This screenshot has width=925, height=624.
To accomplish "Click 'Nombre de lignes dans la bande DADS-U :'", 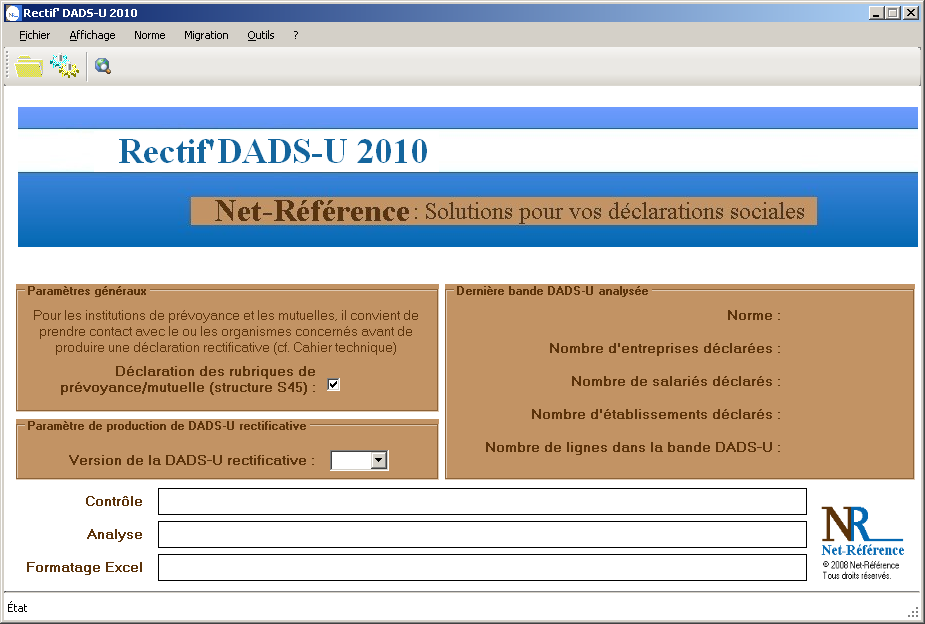I will coord(632,448).
